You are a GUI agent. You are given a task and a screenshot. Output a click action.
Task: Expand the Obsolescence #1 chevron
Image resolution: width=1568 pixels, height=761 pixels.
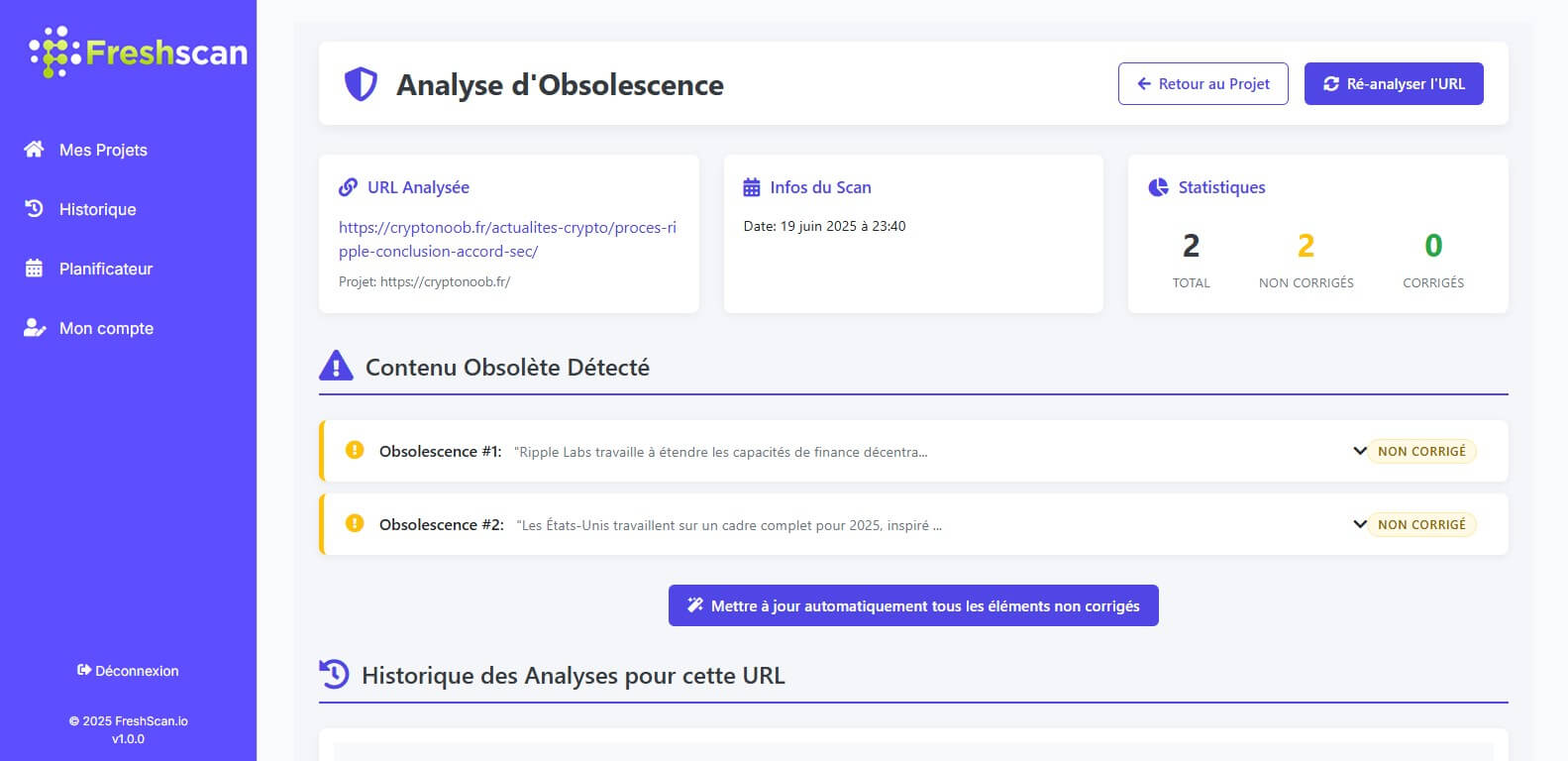coord(1359,451)
